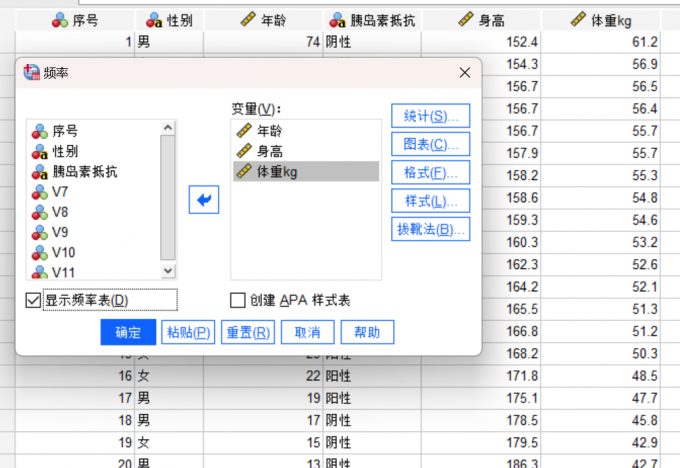Click the 体重kg column header in the data view
This screenshot has width=680, height=468.
(x=601, y=20)
